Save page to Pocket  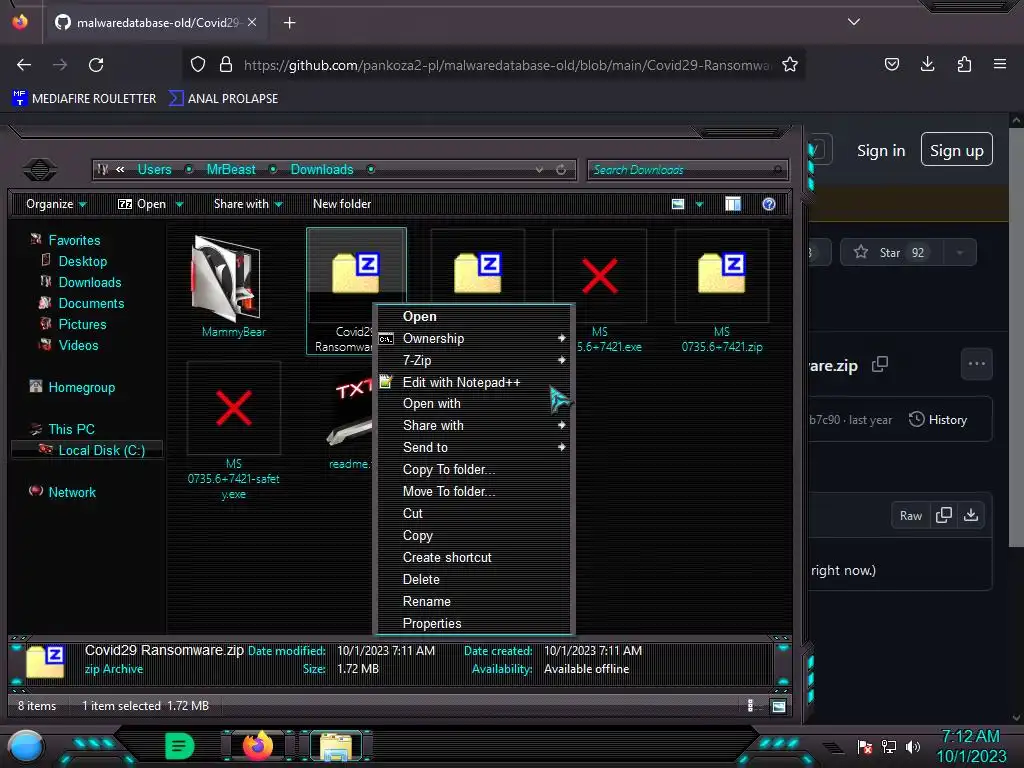891,64
